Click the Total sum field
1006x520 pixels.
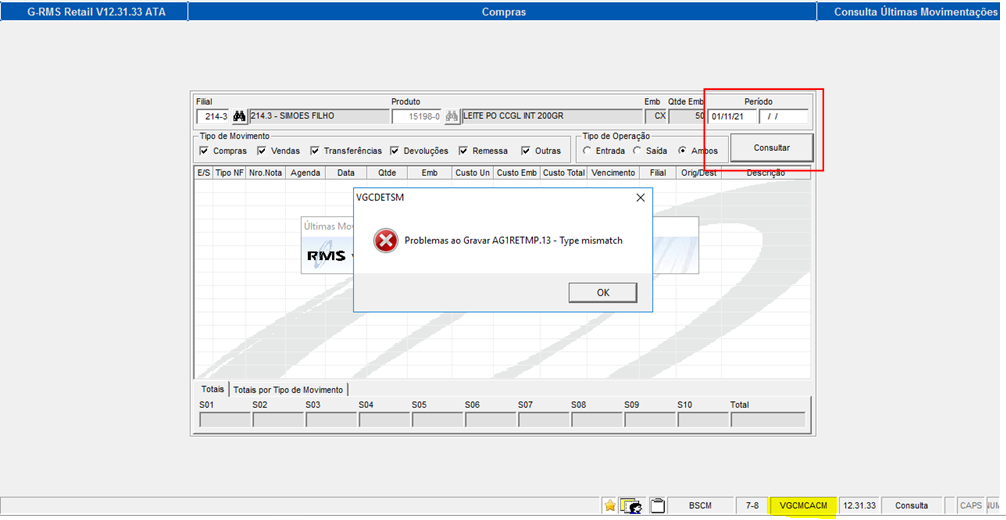(767, 420)
